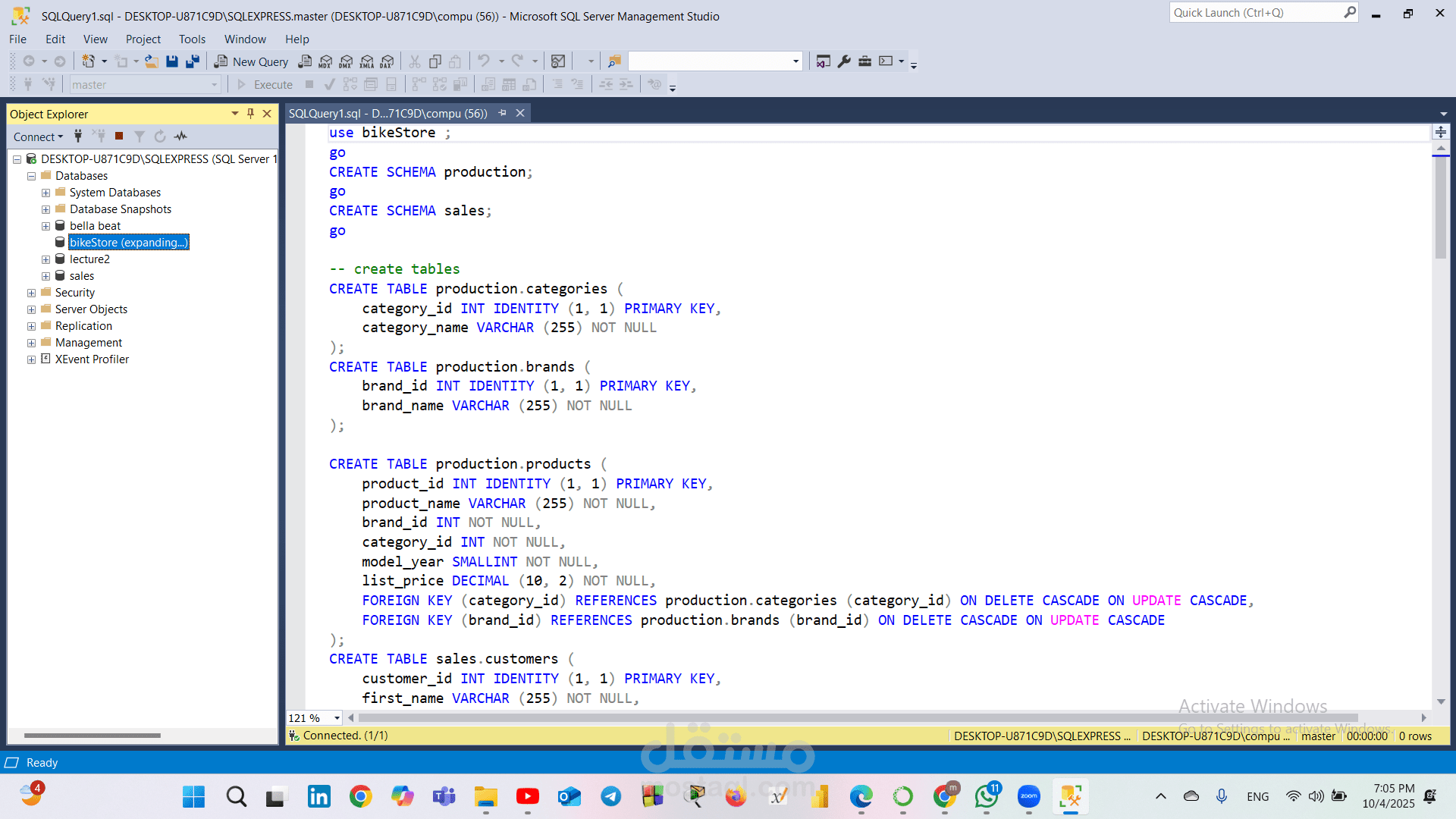The image size is (1456, 819).
Task: Click the editor split-window handle above the scrollbar
Action: (1440, 132)
